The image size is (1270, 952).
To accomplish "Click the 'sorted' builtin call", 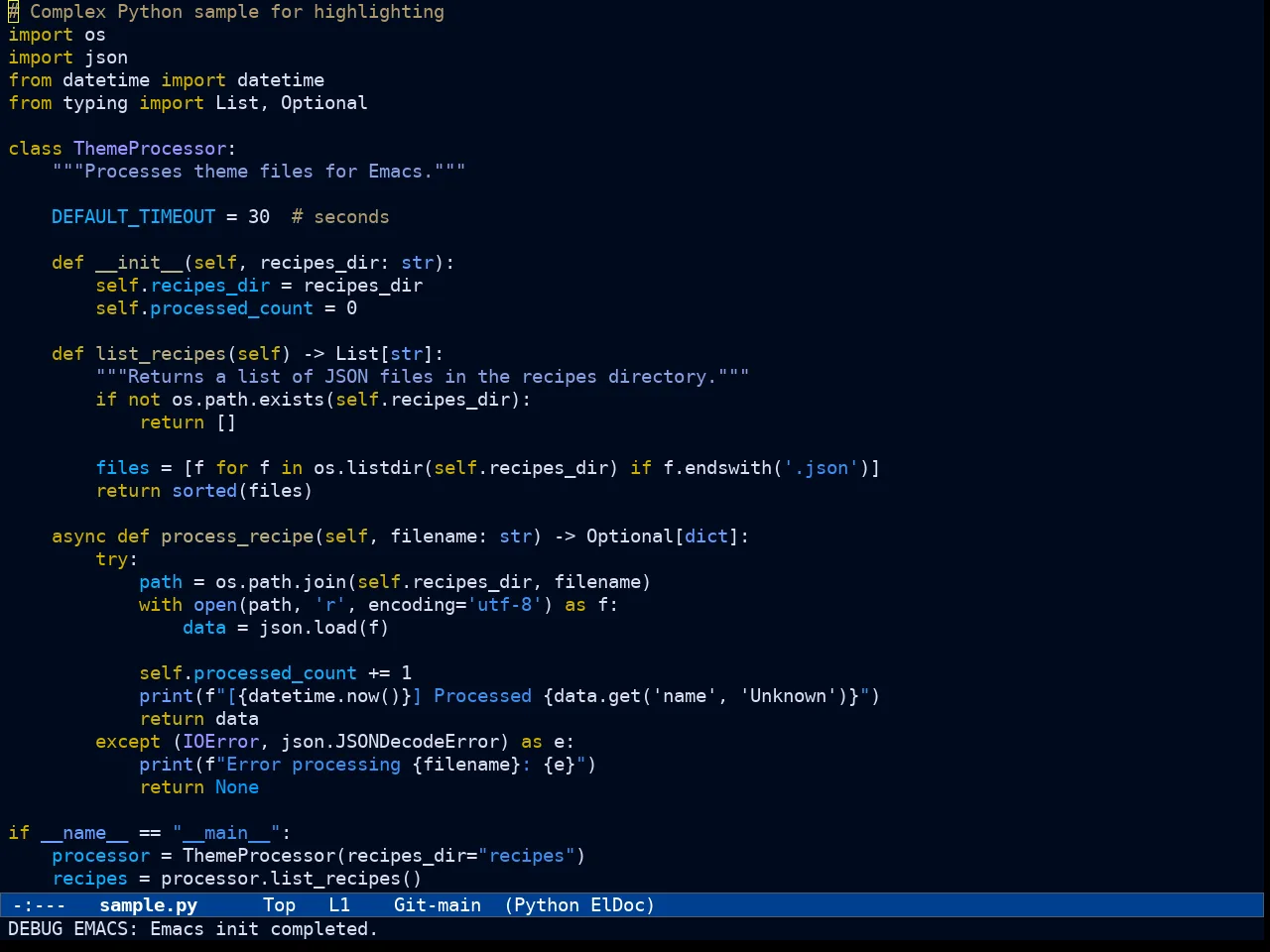I will (x=204, y=491).
